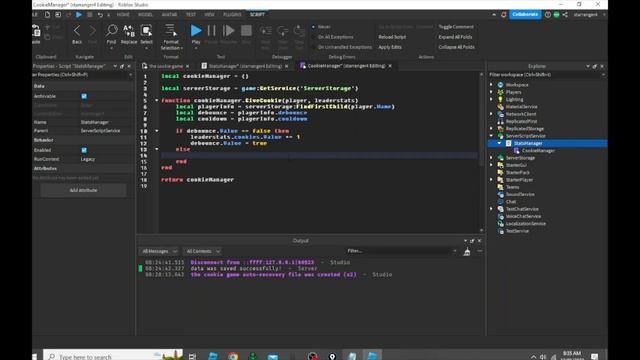Click Expand All Folds
The height and width of the screenshot is (360, 640).
[455, 37]
